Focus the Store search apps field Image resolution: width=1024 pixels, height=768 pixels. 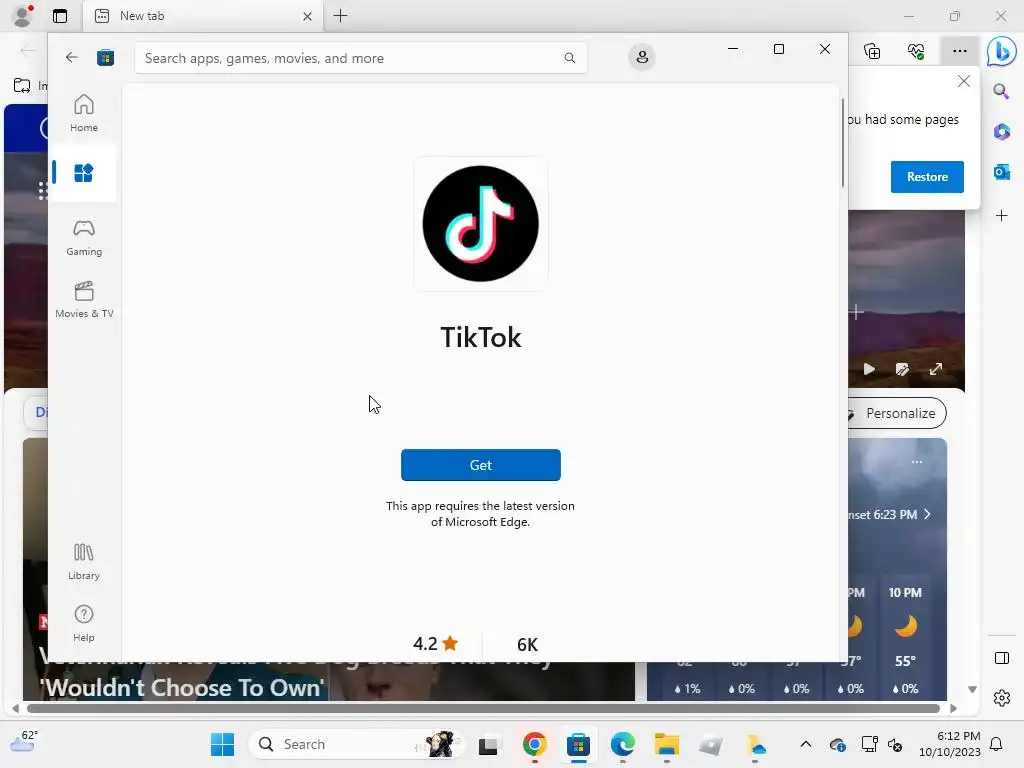[360, 58]
